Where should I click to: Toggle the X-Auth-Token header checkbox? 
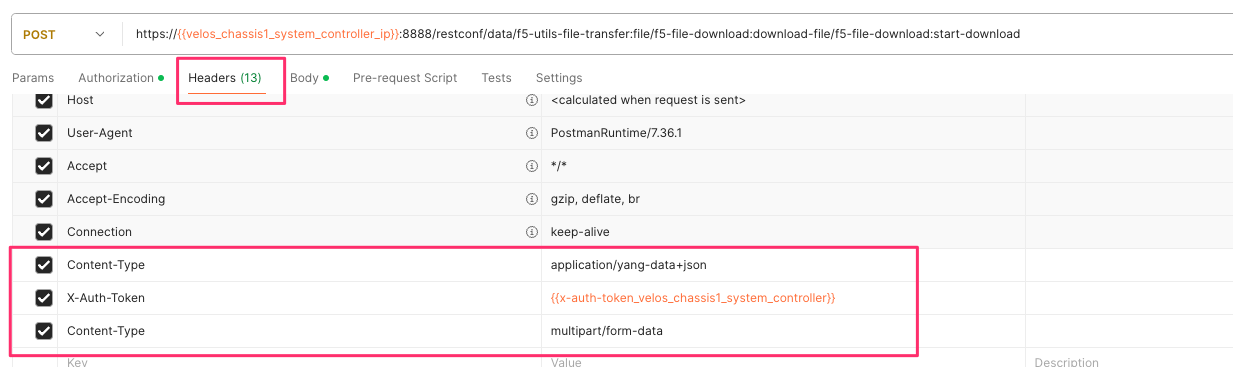tap(44, 298)
